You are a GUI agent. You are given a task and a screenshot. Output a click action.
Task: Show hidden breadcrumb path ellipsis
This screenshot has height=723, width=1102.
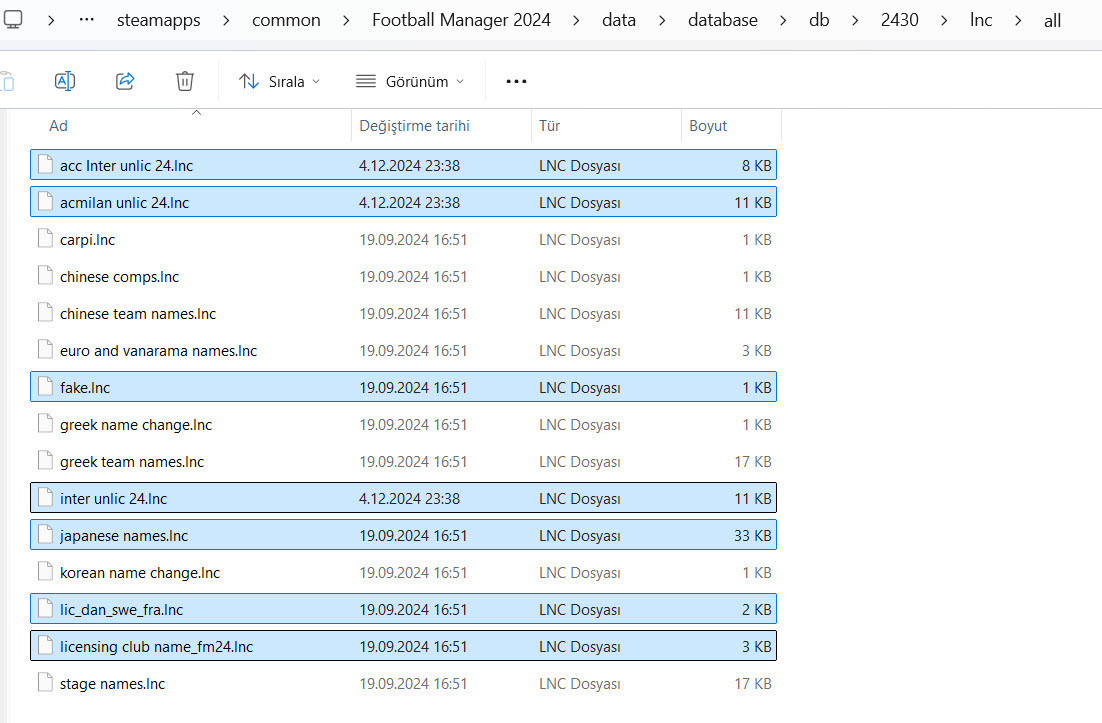click(86, 20)
